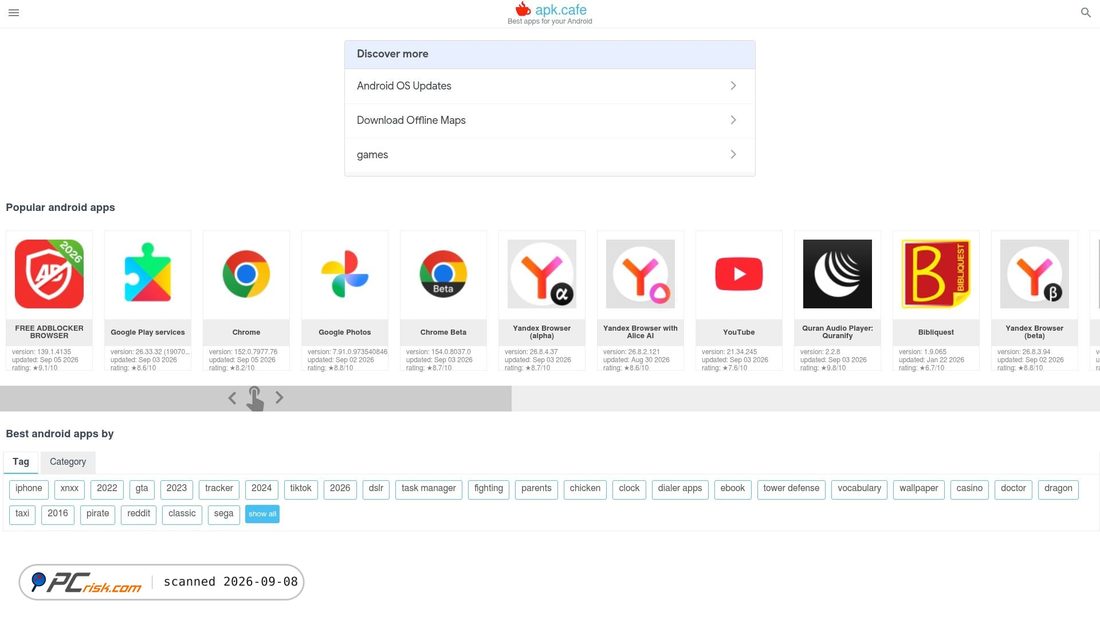Open the search magnifier icon
Screen dimensions: 1100x619
(x=1085, y=13)
